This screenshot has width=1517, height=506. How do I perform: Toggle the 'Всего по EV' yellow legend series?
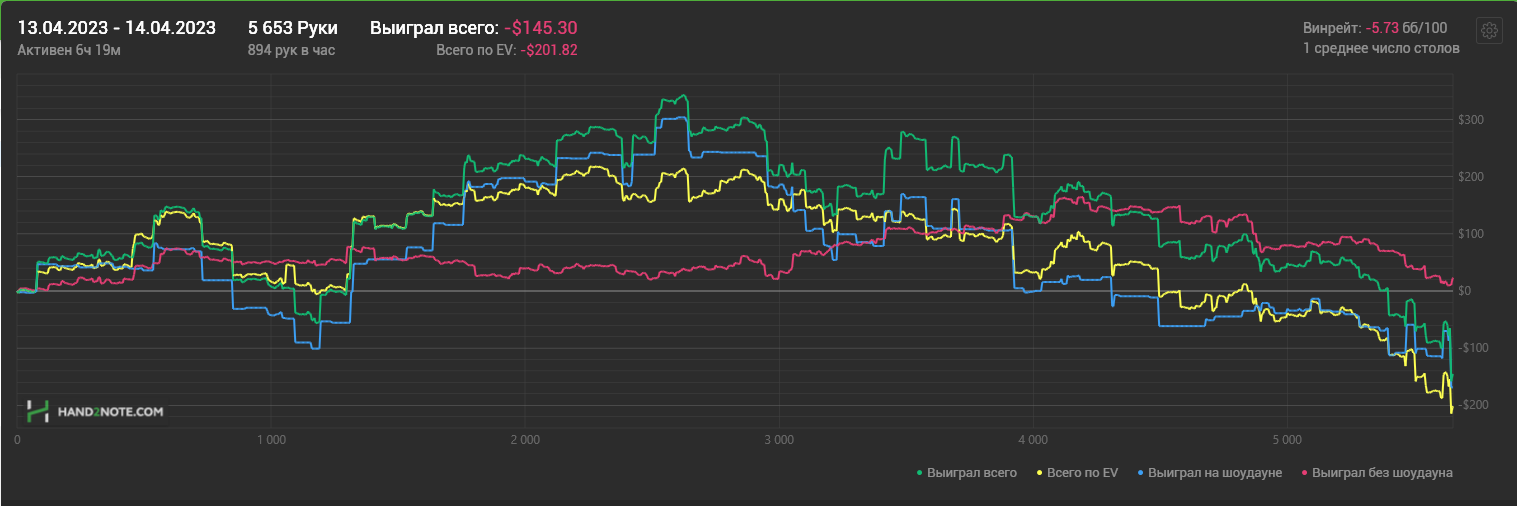(x=1078, y=472)
